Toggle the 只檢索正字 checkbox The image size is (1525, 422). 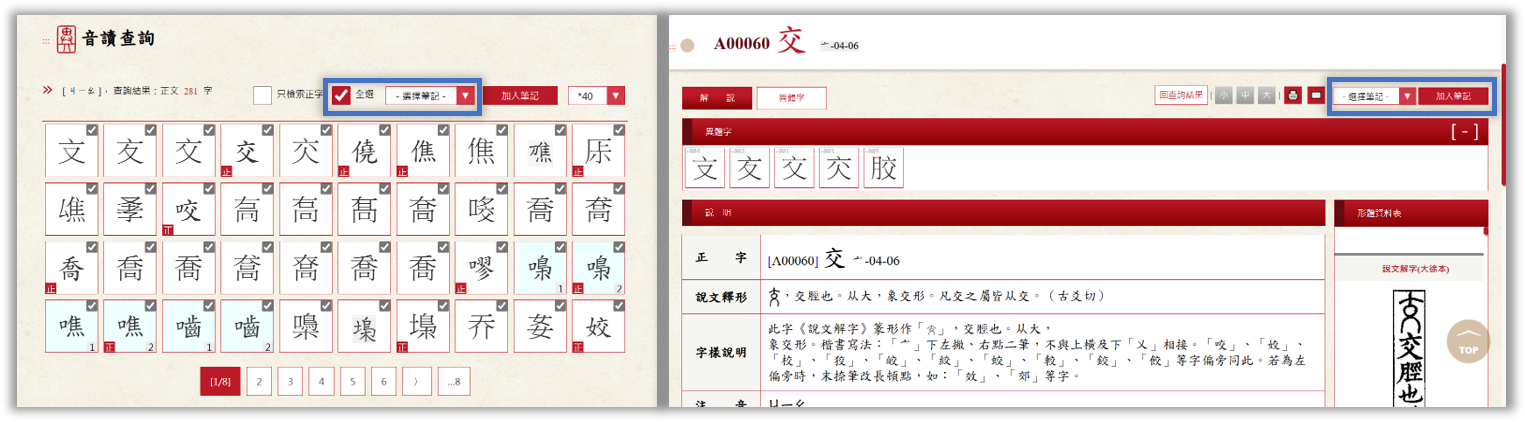(262, 95)
